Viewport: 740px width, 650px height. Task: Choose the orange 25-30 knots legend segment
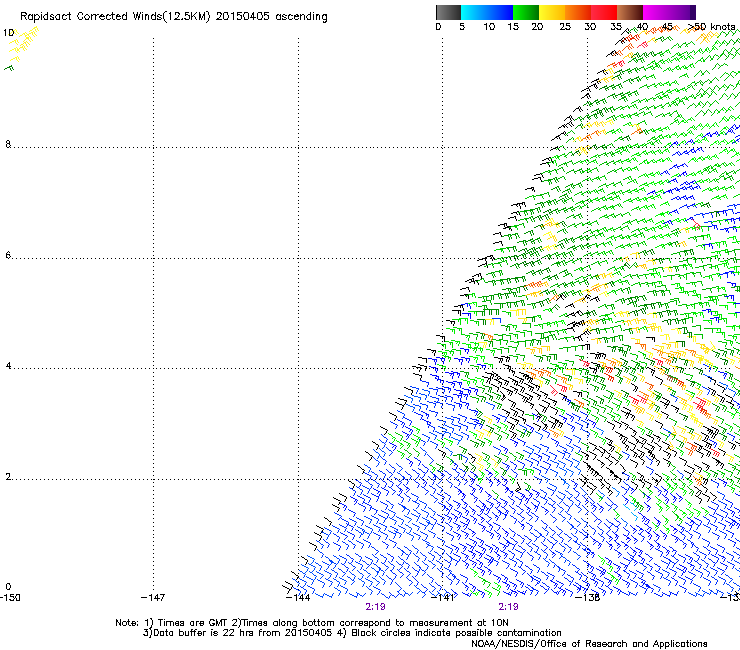point(578,12)
